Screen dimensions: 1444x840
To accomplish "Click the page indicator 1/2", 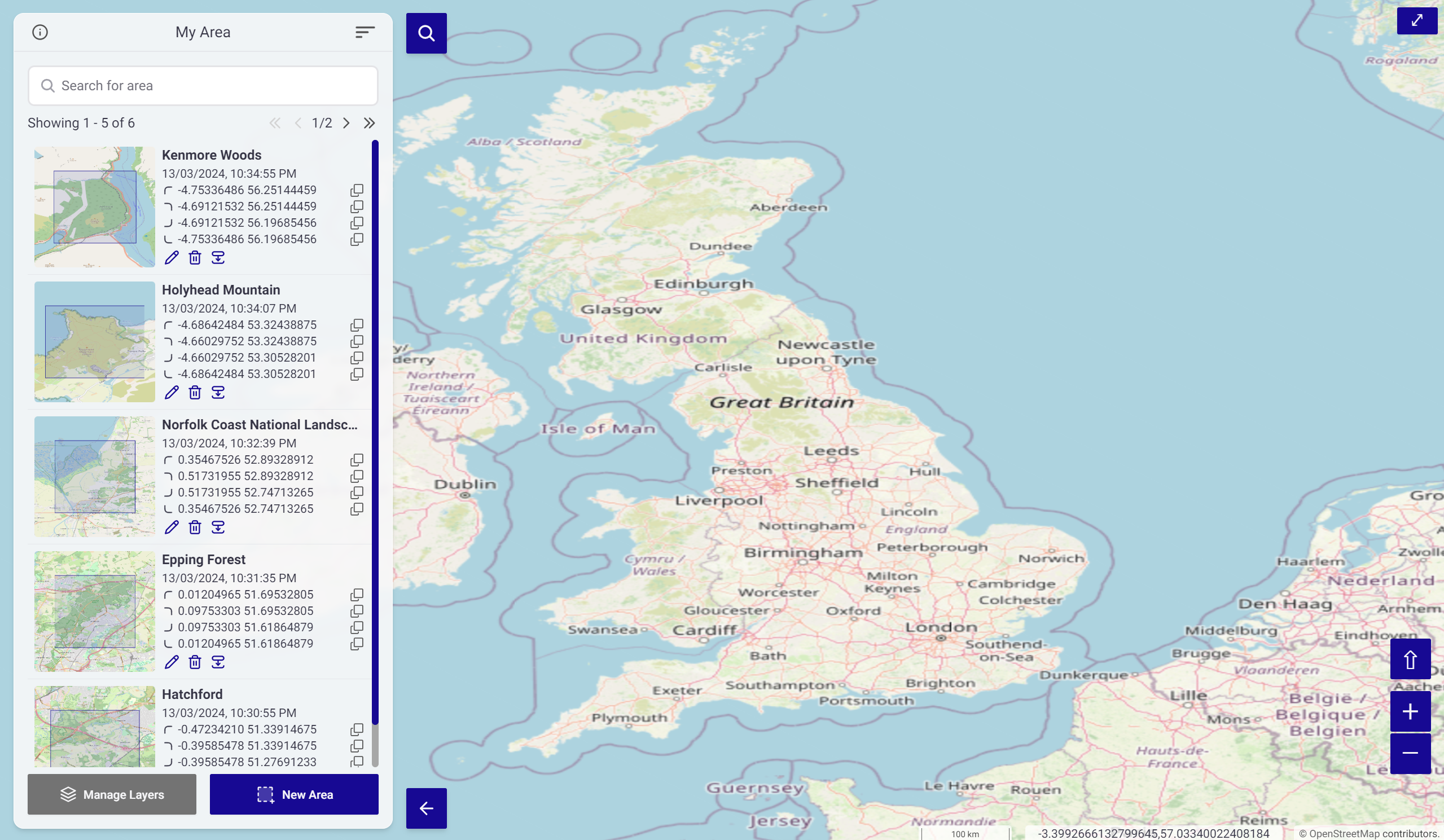I will [322, 123].
